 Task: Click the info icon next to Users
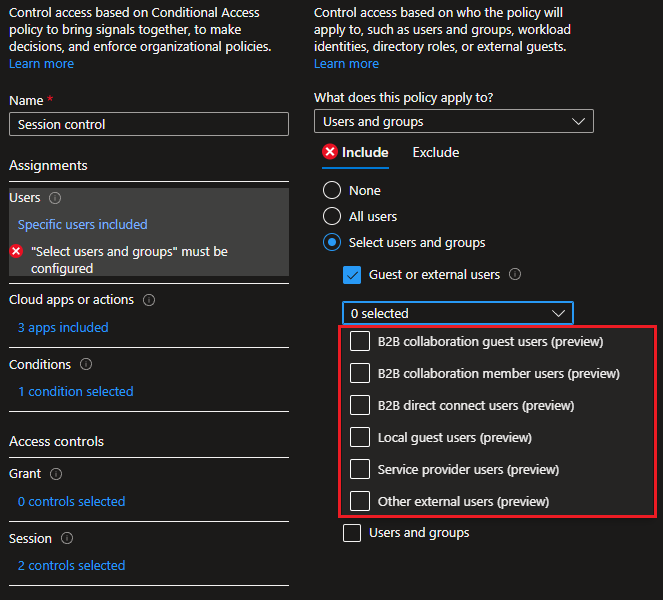point(55,198)
